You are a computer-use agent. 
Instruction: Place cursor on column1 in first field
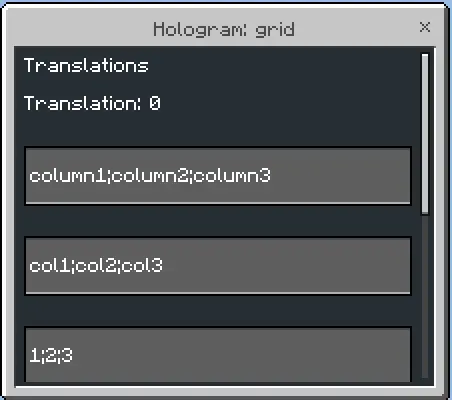tap(67, 176)
